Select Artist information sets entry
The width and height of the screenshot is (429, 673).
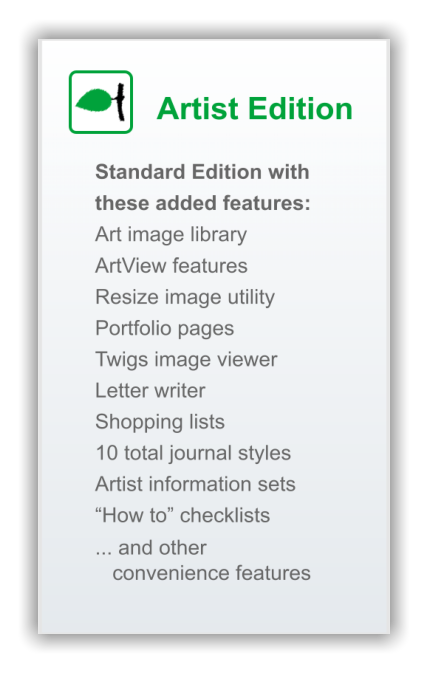196,484
